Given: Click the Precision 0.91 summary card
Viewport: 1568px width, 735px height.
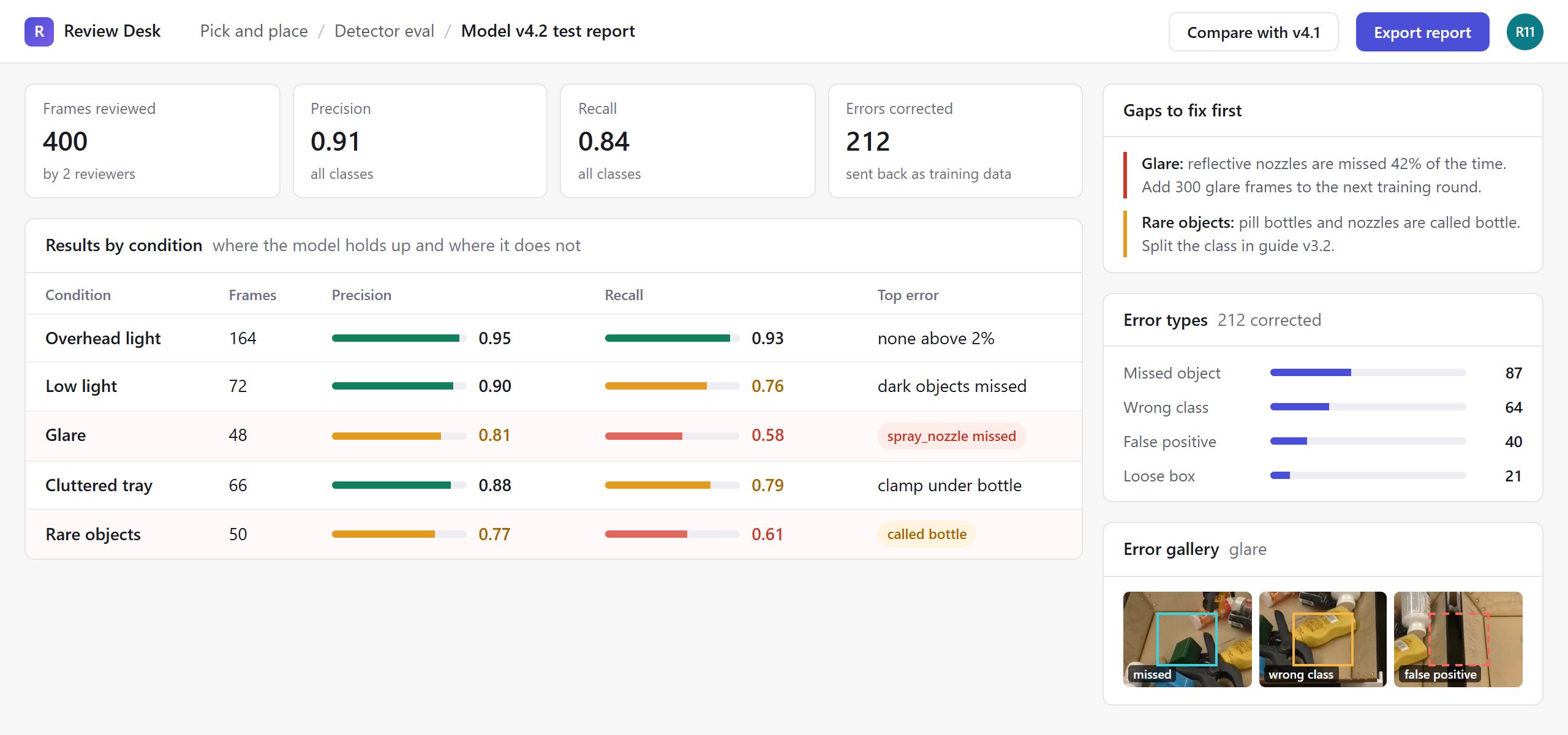Looking at the screenshot, I should click(420, 141).
